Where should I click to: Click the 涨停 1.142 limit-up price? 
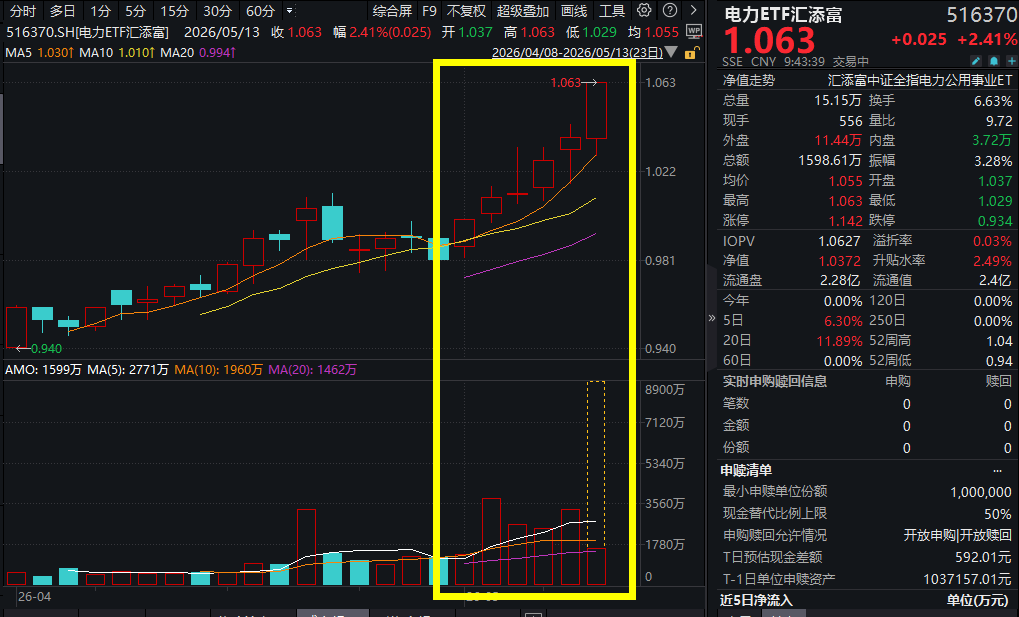(x=845, y=221)
